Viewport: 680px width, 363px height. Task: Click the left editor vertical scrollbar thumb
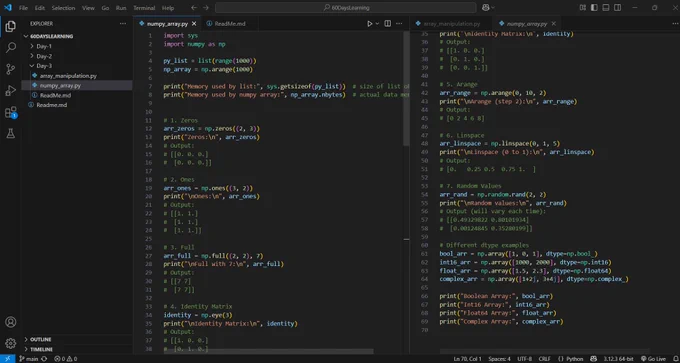point(406,89)
